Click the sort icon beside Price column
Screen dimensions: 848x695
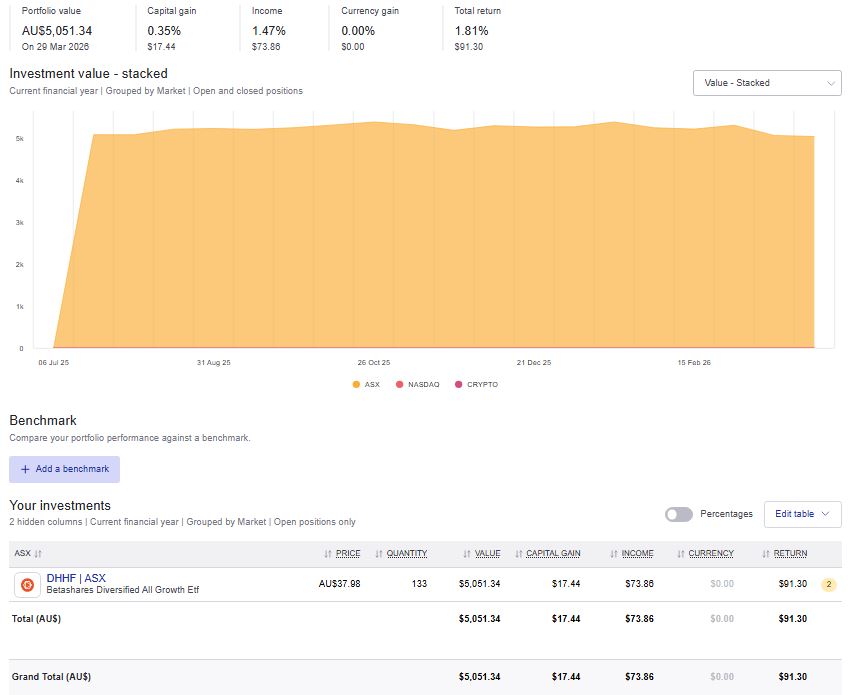coord(328,554)
